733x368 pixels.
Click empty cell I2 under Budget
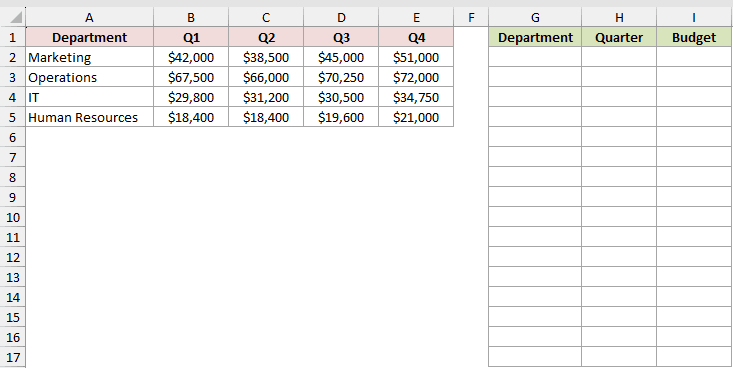point(694,57)
